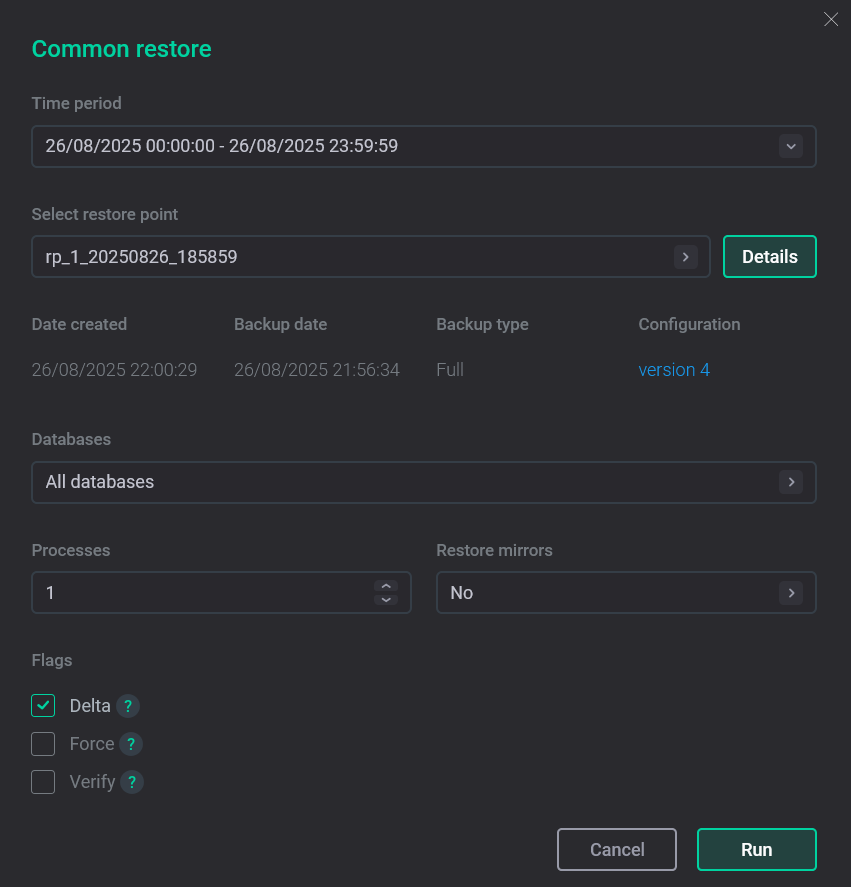851x887 pixels.
Task: Increment the Processes value with the up arrow
Action: 386,586
